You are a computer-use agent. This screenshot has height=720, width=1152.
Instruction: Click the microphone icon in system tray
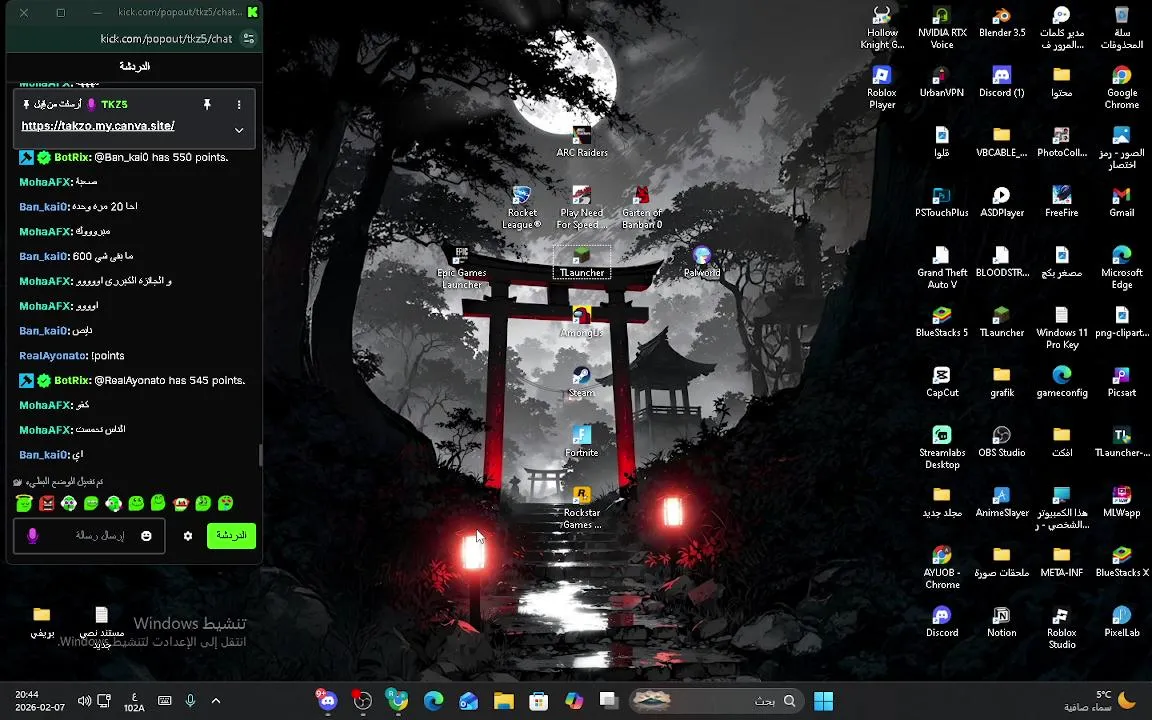[190, 701]
